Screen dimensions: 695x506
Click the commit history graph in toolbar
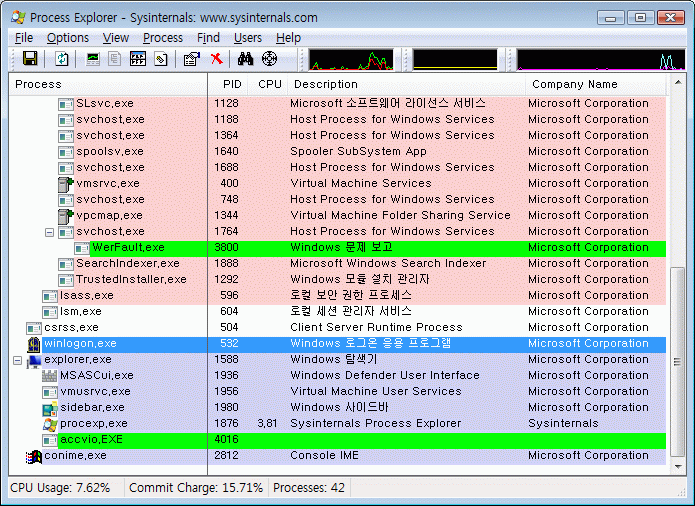(455, 60)
